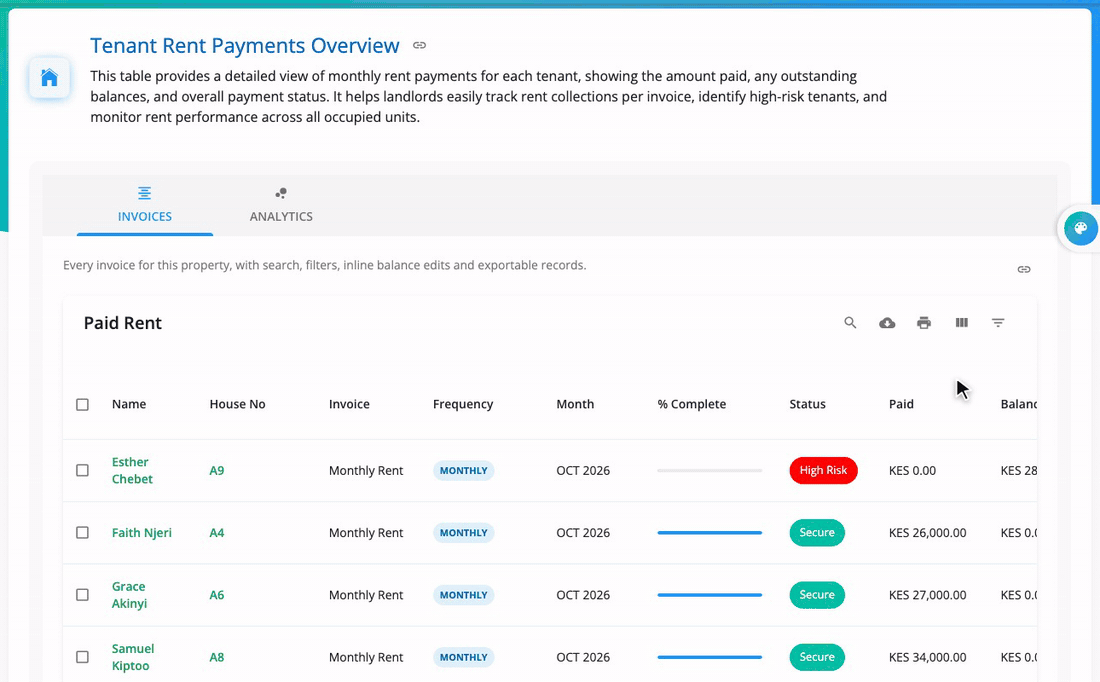Screen dimensions: 1100x682
Task: Click KES 0.00 paid amount
Action: click(912, 470)
